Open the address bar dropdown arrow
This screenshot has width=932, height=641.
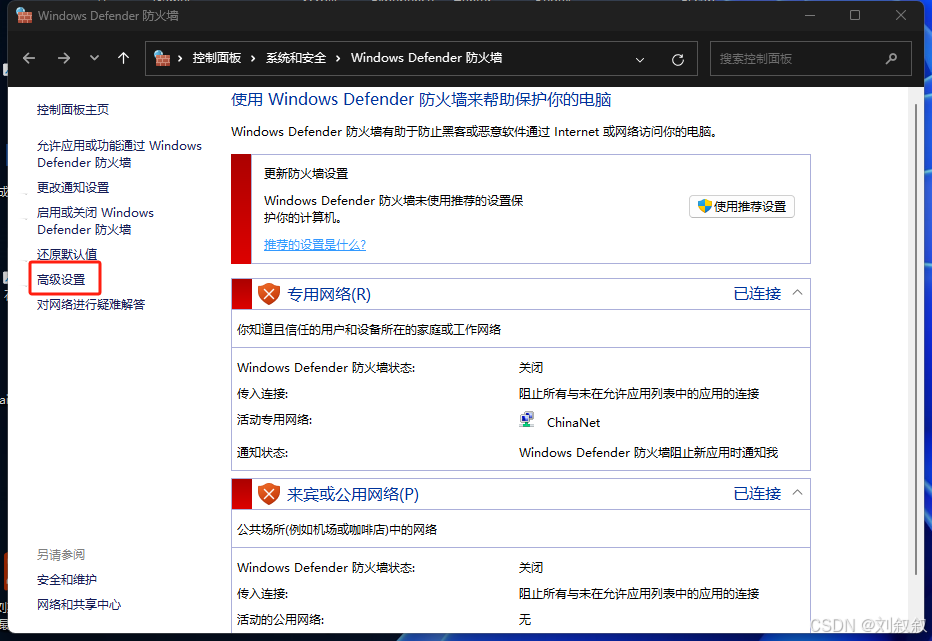click(x=640, y=58)
